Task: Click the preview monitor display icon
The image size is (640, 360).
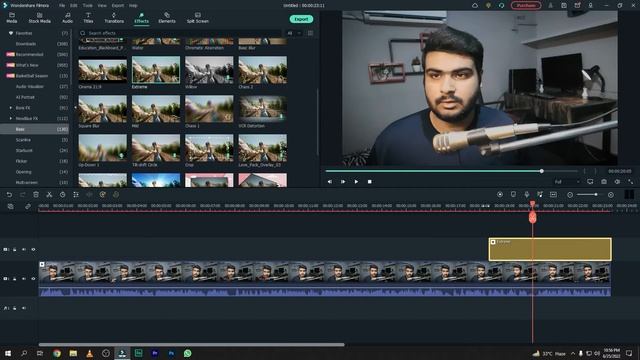Action: [590, 182]
